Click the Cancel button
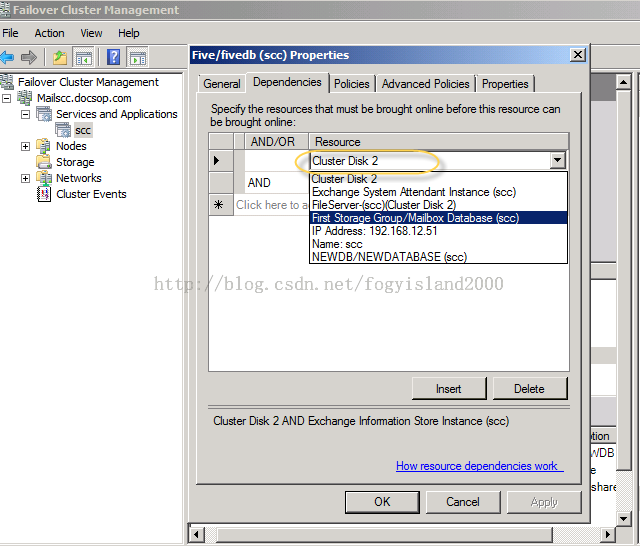This screenshot has width=640, height=546. 462,502
